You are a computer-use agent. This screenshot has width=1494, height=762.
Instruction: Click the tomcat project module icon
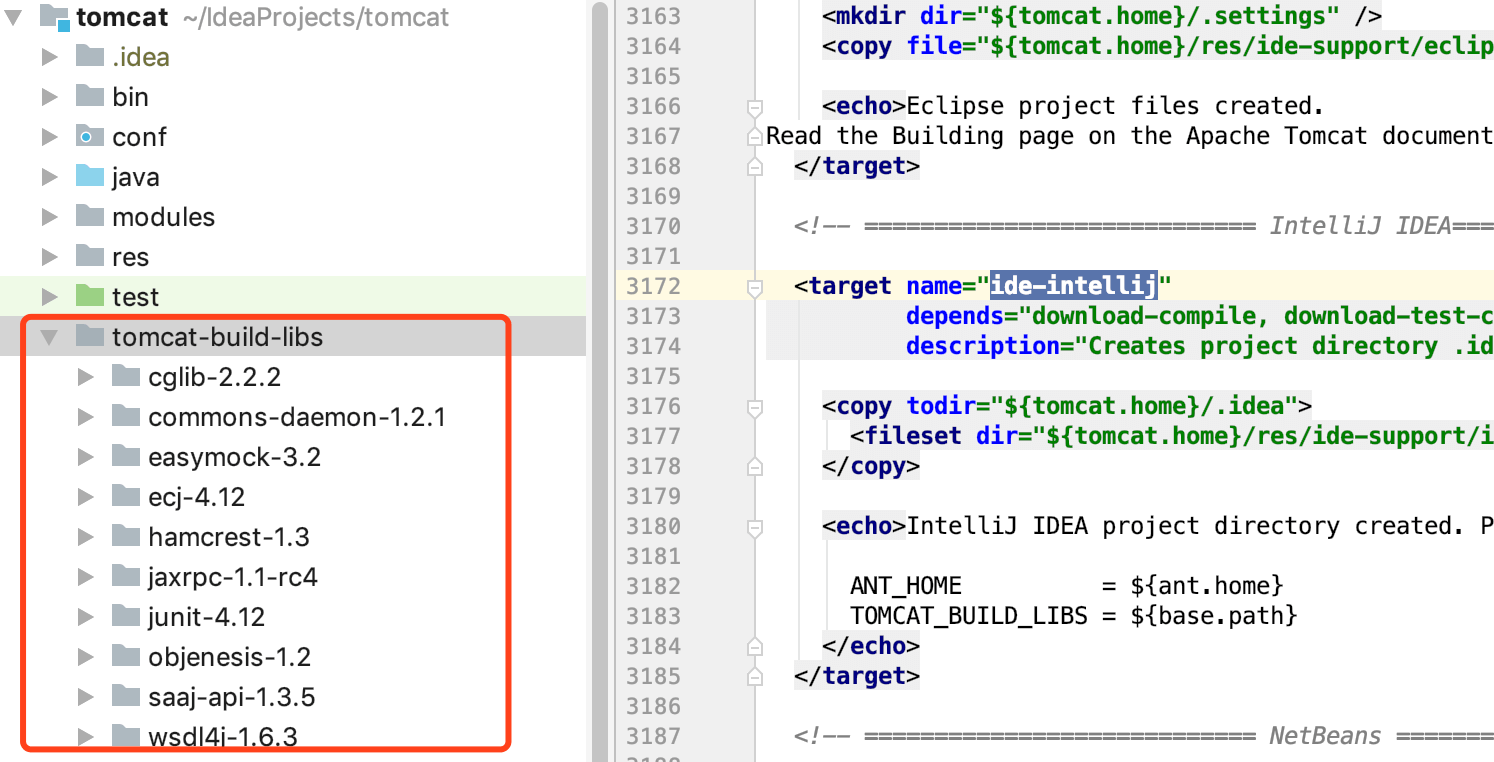coord(55,16)
